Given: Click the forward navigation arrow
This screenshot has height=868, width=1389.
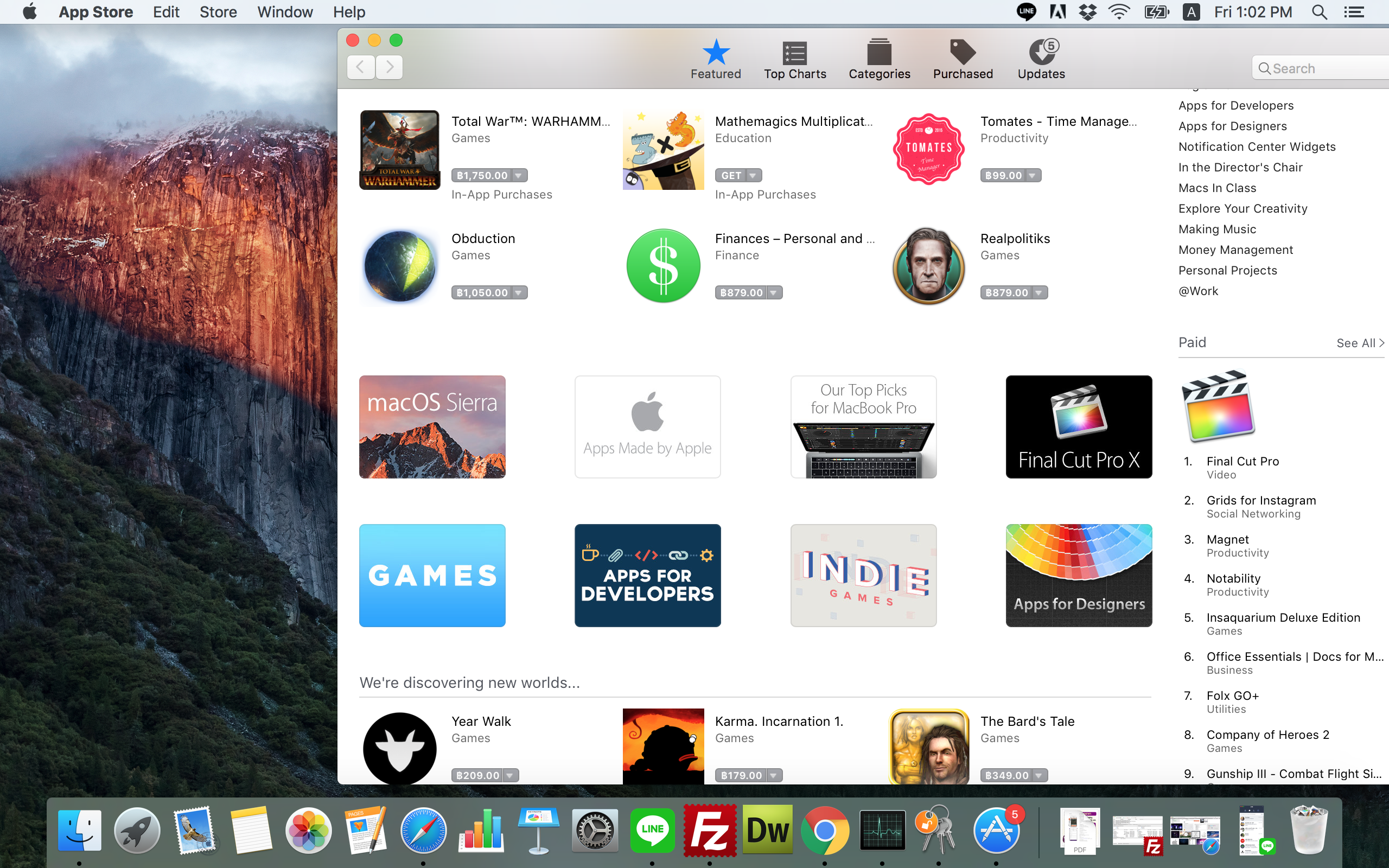Looking at the screenshot, I should point(389,67).
